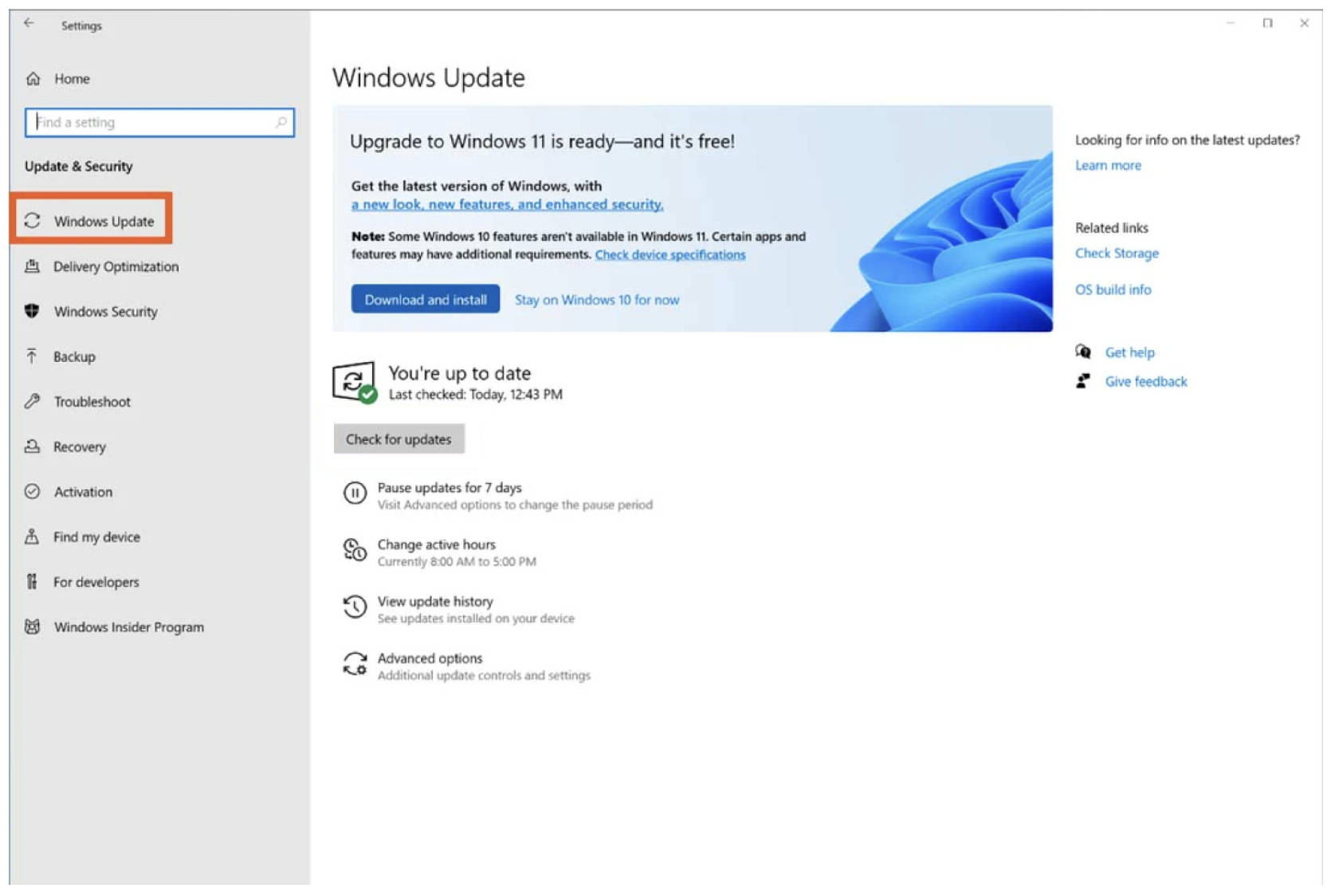The height and width of the screenshot is (896, 1331).
Task: Click the Home house icon
Action: (x=32, y=78)
